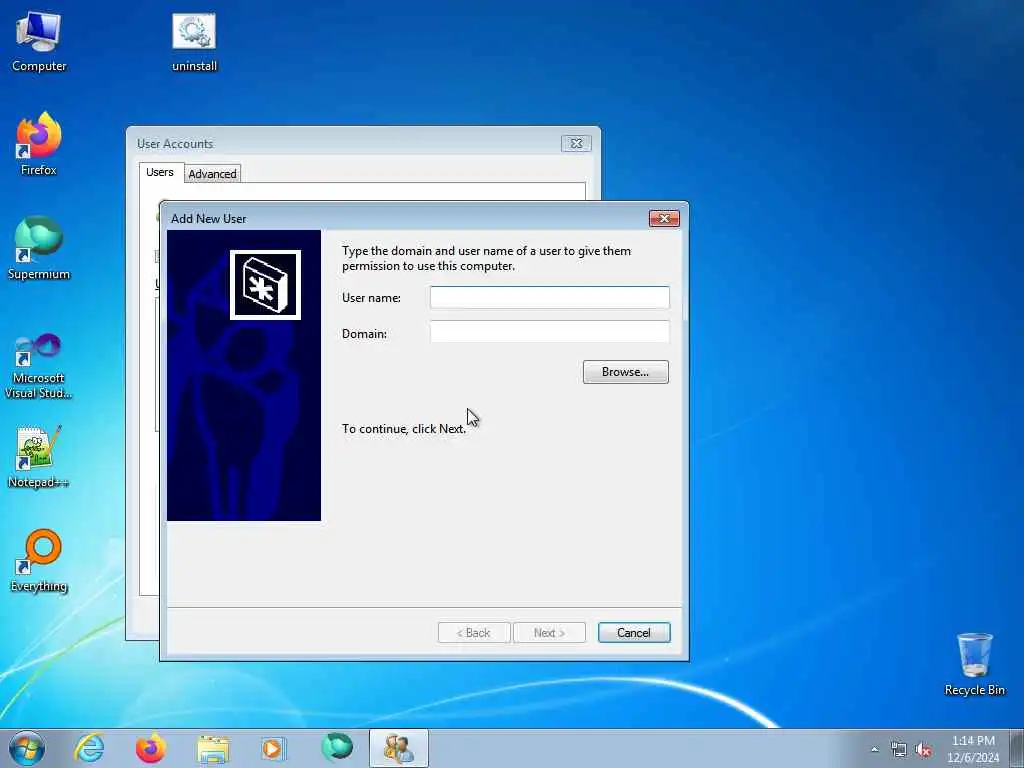Click the Add New User title bar text

click(x=208, y=219)
